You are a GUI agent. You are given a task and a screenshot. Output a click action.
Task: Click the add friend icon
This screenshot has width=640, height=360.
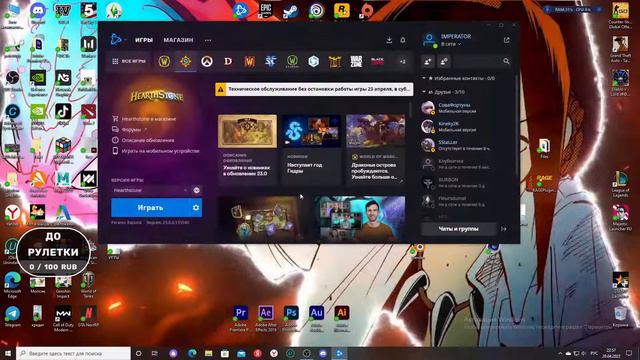pos(428,61)
